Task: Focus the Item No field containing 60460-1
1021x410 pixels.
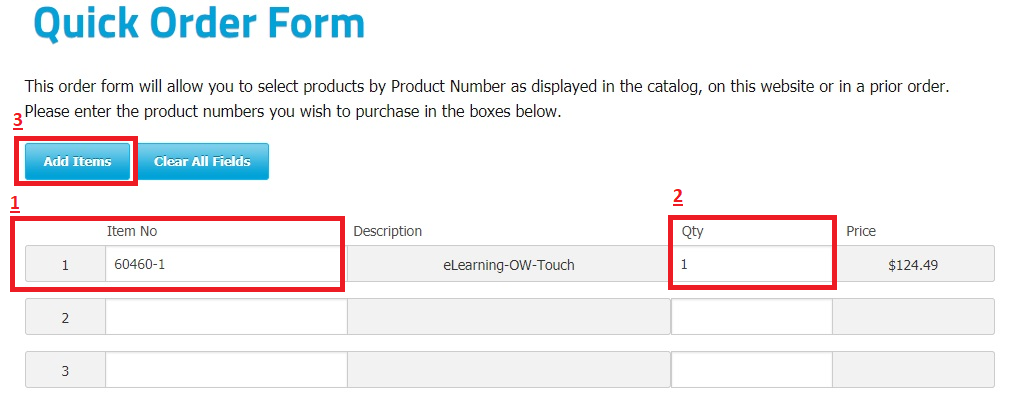Action: click(225, 265)
